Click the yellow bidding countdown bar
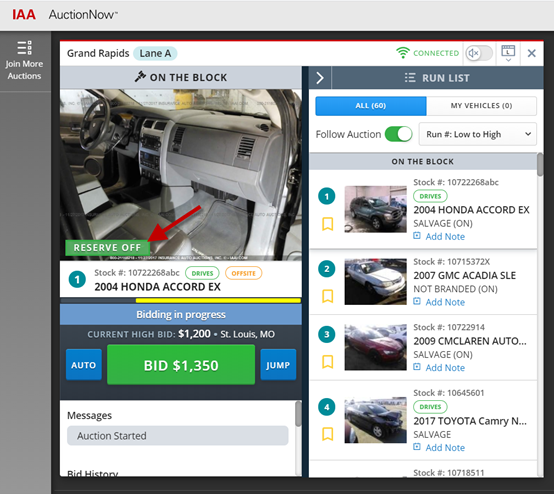 point(218,301)
